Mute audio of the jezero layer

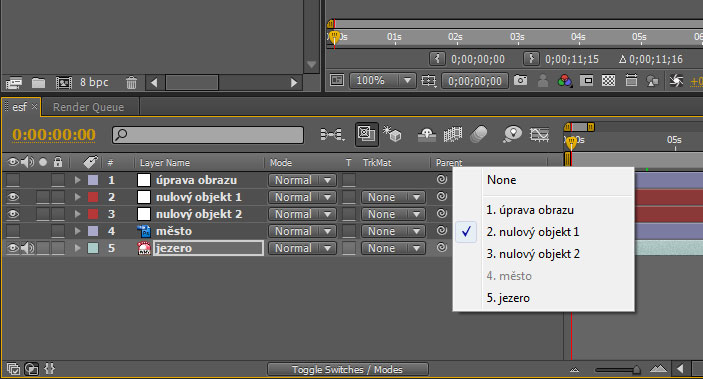(27, 248)
